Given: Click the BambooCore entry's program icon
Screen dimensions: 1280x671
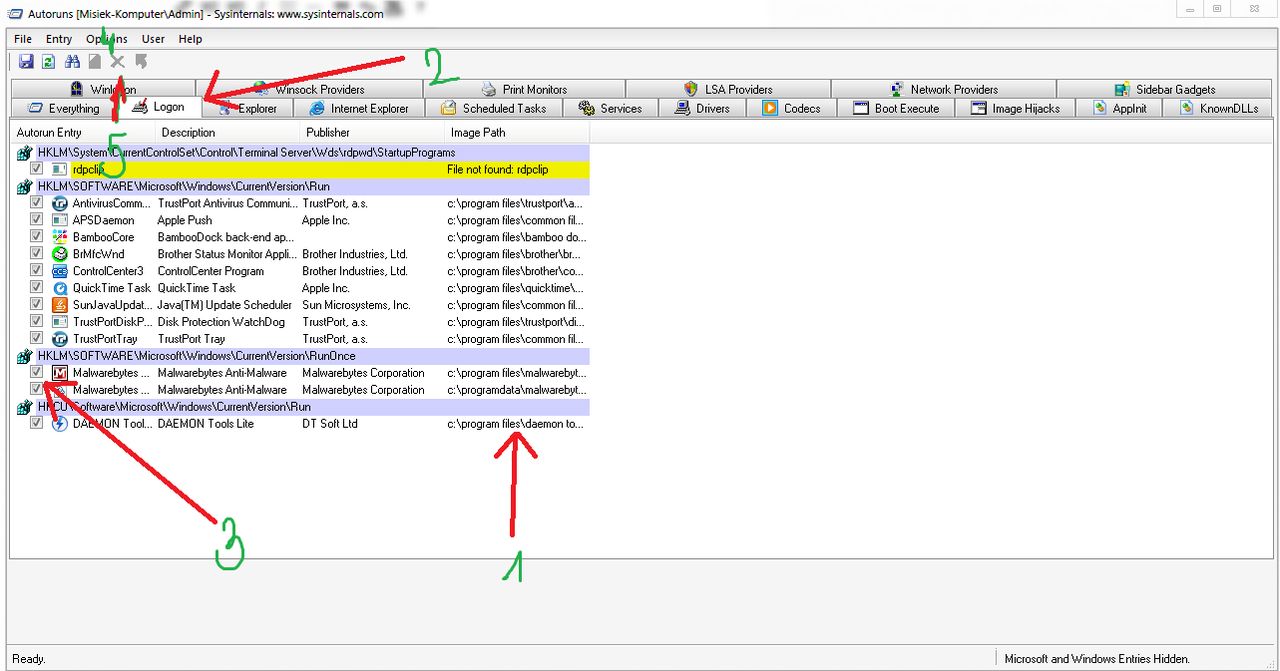Looking at the screenshot, I should click(60, 237).
